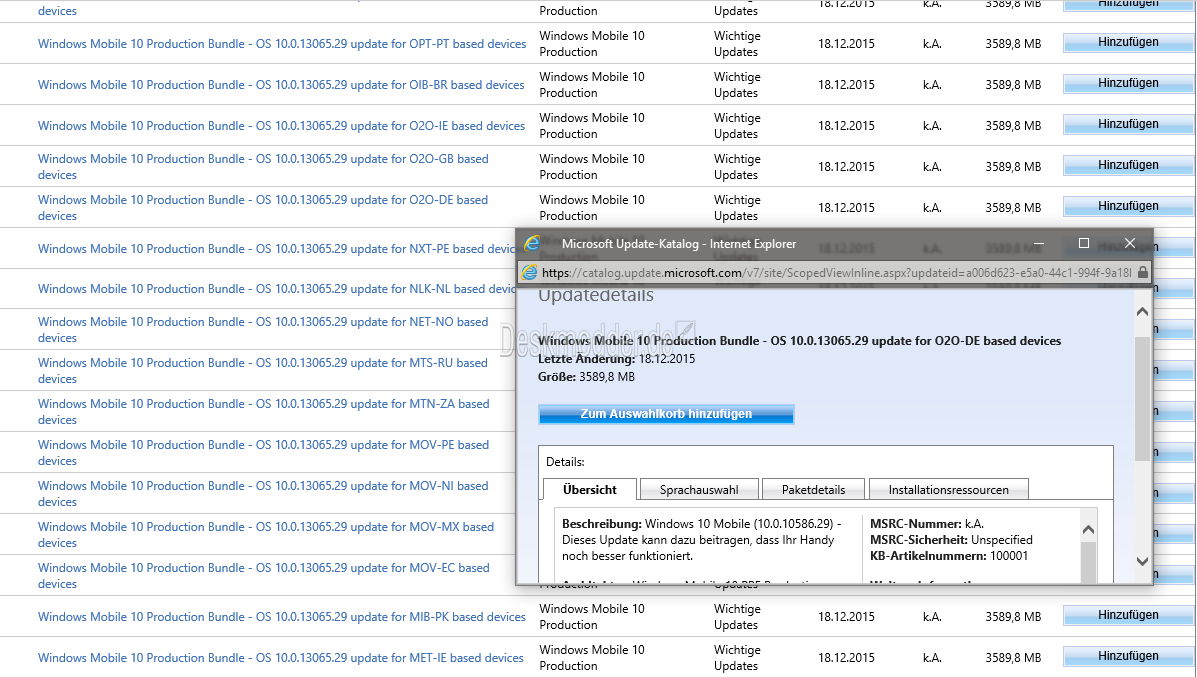
Task: Open the NXT-PE based devices update link
Action: (276, 249)
